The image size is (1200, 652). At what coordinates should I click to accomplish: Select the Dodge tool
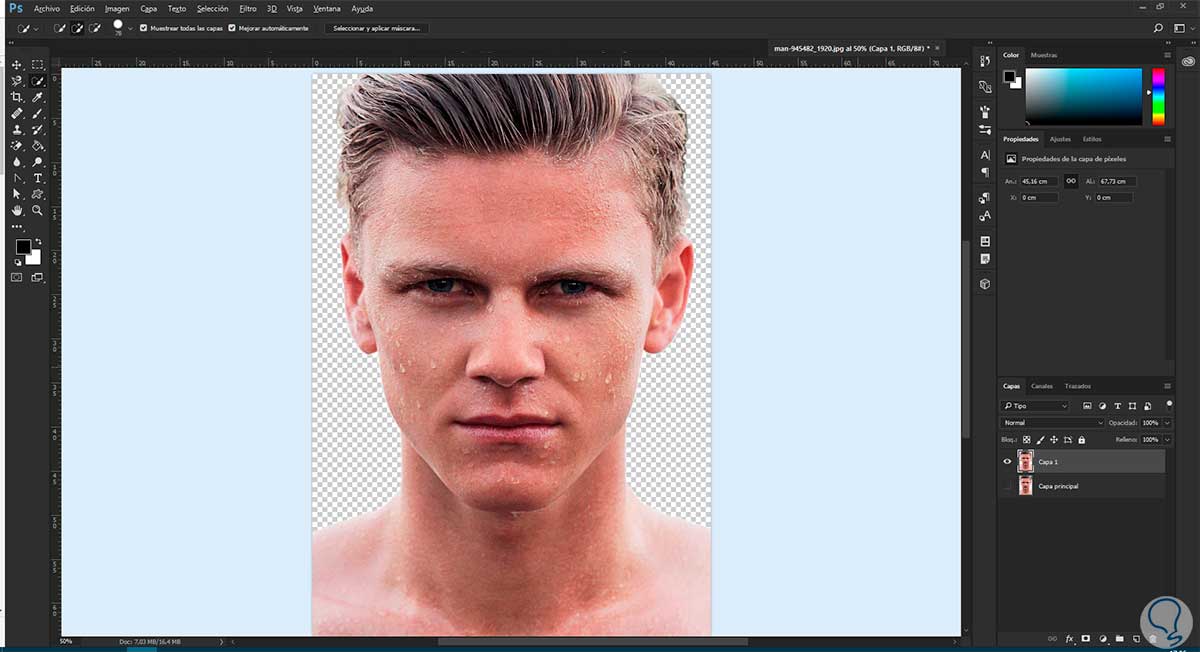coord(37,161)
